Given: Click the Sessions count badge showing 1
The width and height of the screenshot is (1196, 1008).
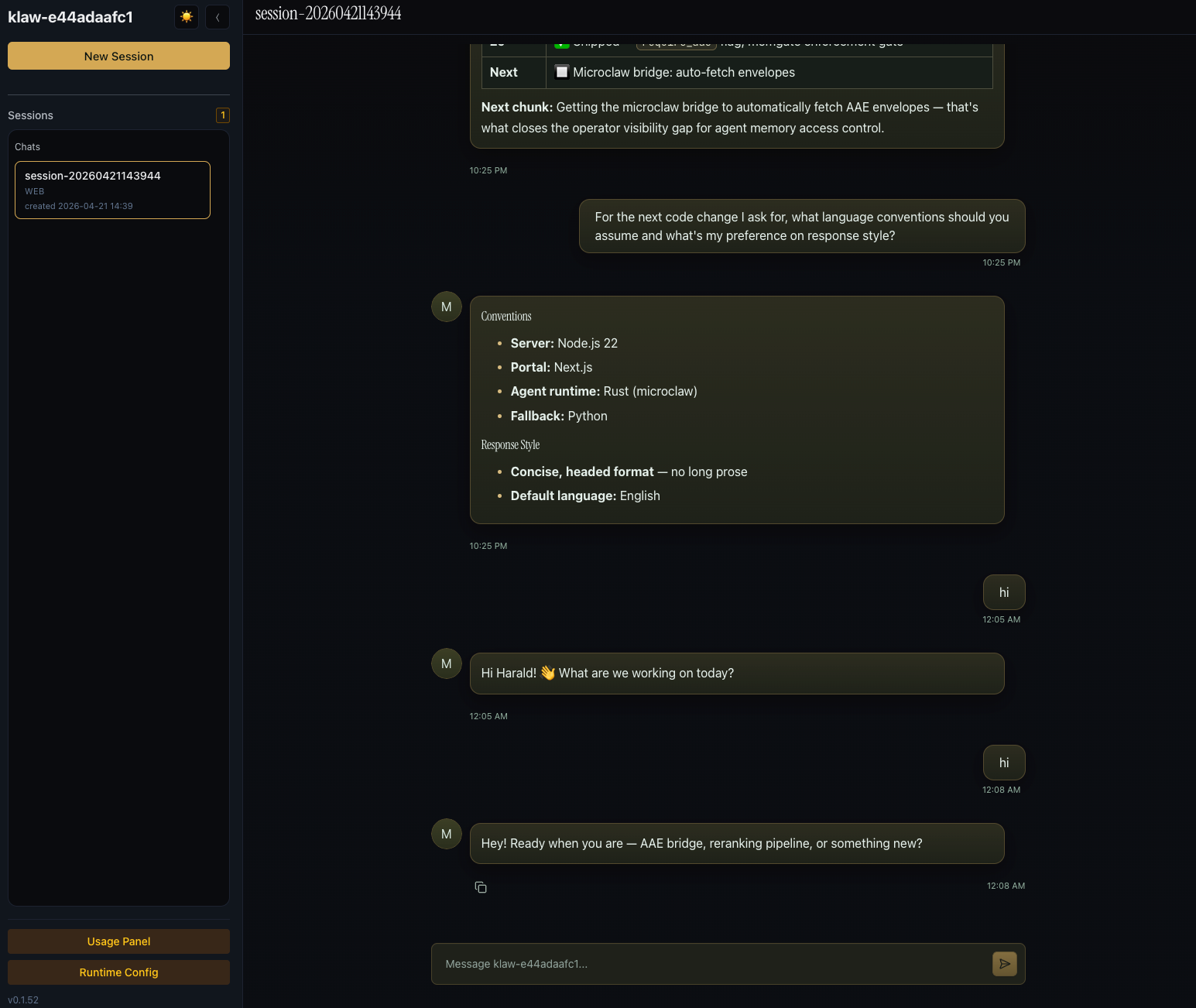Looking at the screenshot, I should pos(222,115).
